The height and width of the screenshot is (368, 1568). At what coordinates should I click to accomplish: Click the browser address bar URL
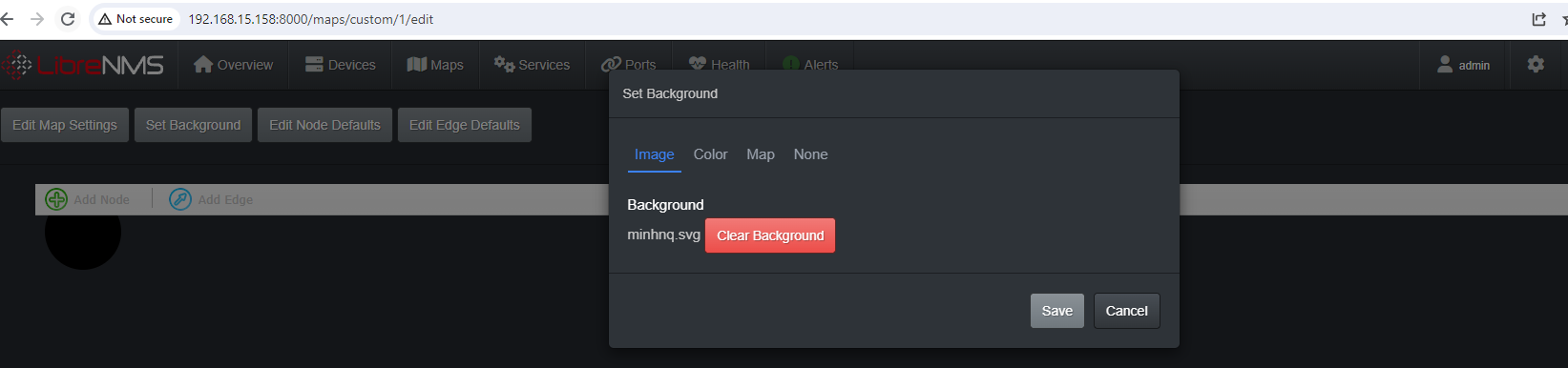point(311,19)
